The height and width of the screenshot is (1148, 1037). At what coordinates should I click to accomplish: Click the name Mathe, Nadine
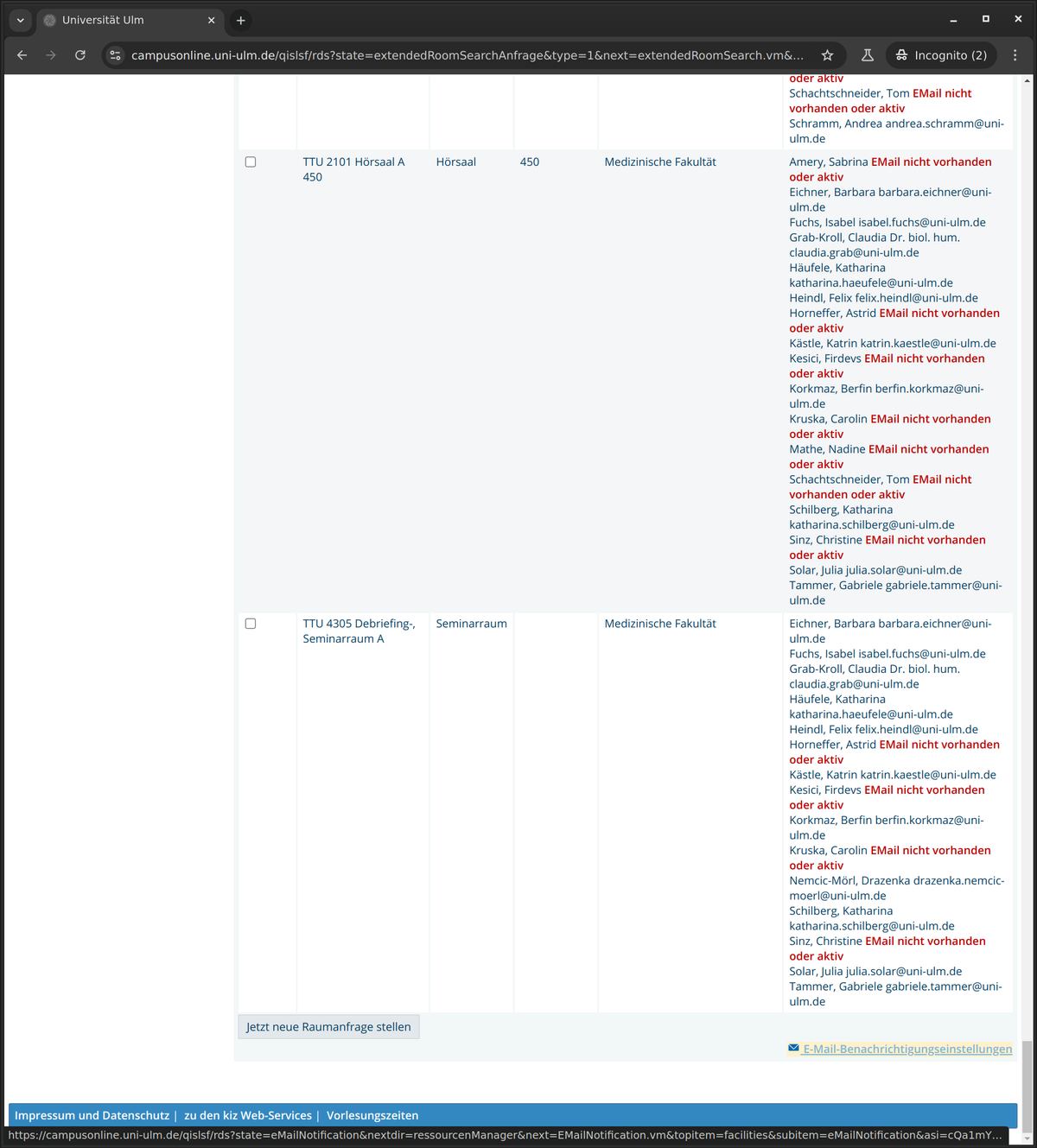(827, 449)
